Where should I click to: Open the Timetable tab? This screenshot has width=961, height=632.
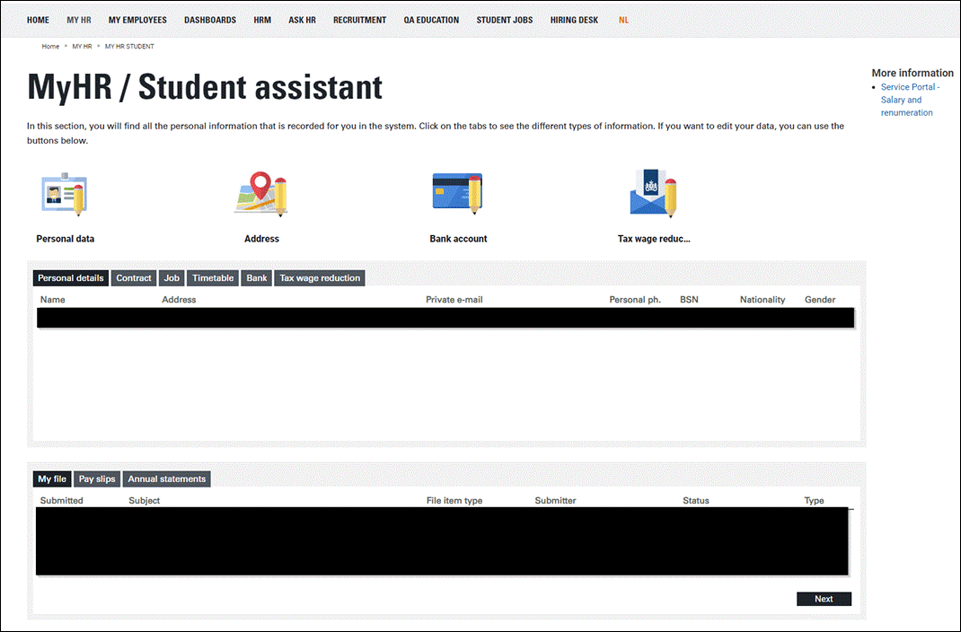click(x=213, y=278)
